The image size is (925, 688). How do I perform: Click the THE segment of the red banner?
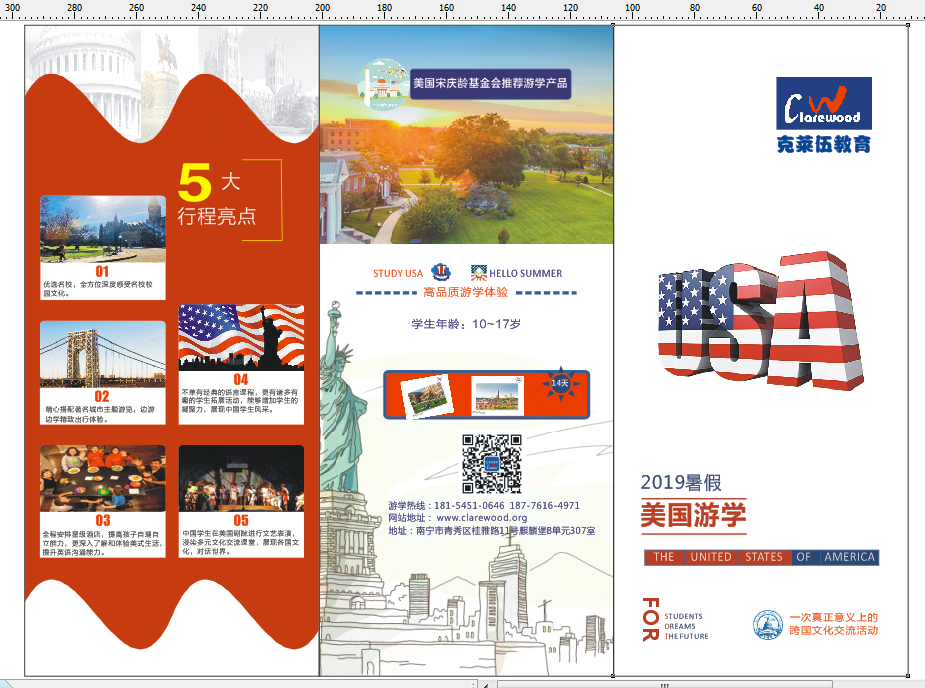point(664,557)
